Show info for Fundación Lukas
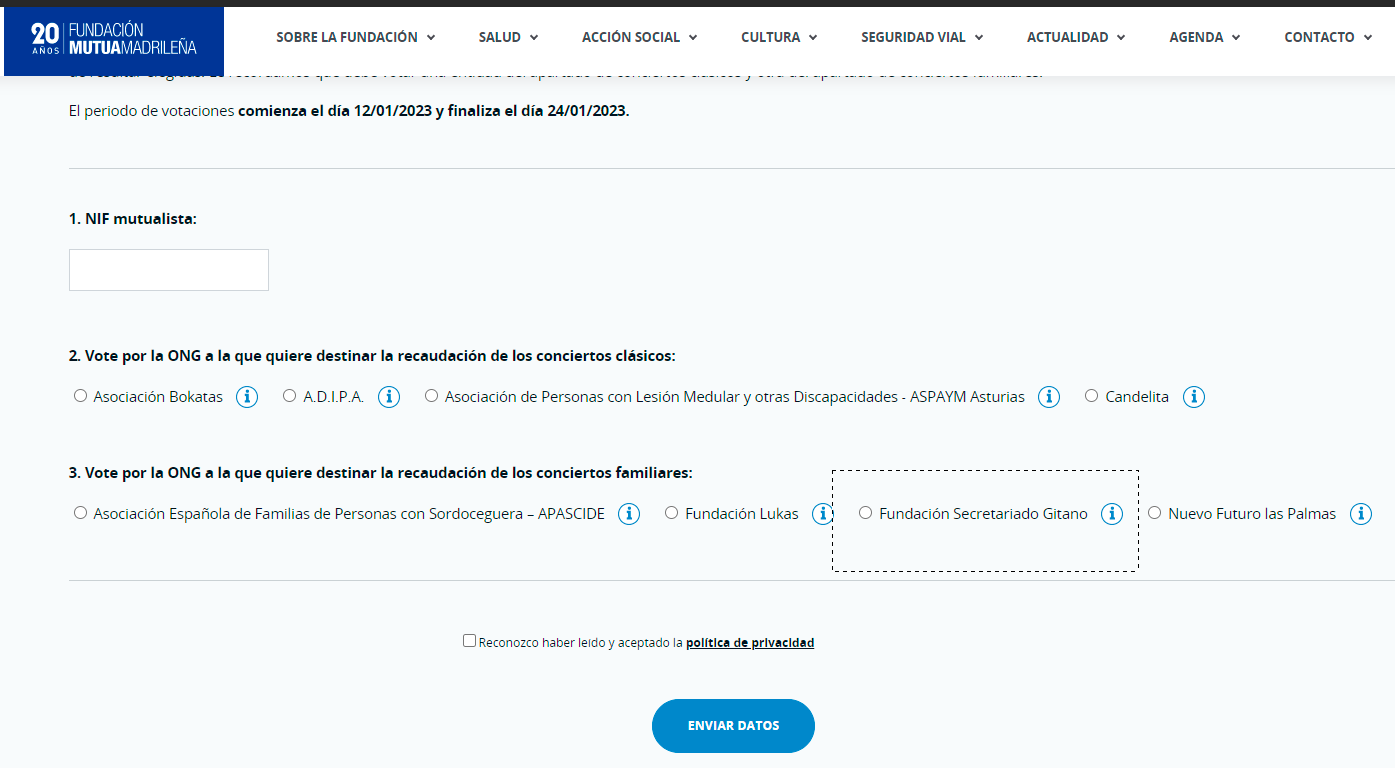The image size is (1395, 768). coord(822,514)
